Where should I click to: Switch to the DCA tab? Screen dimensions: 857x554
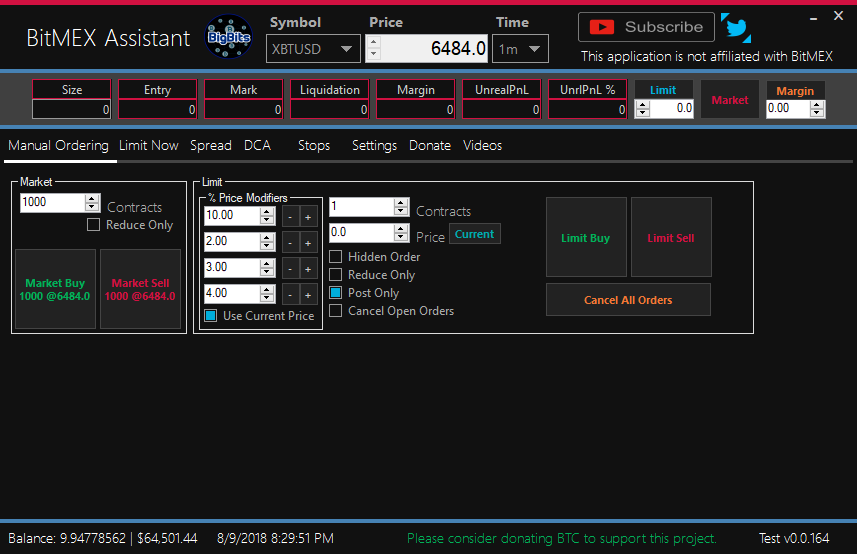pyautogui.click(x=257, y=145)
